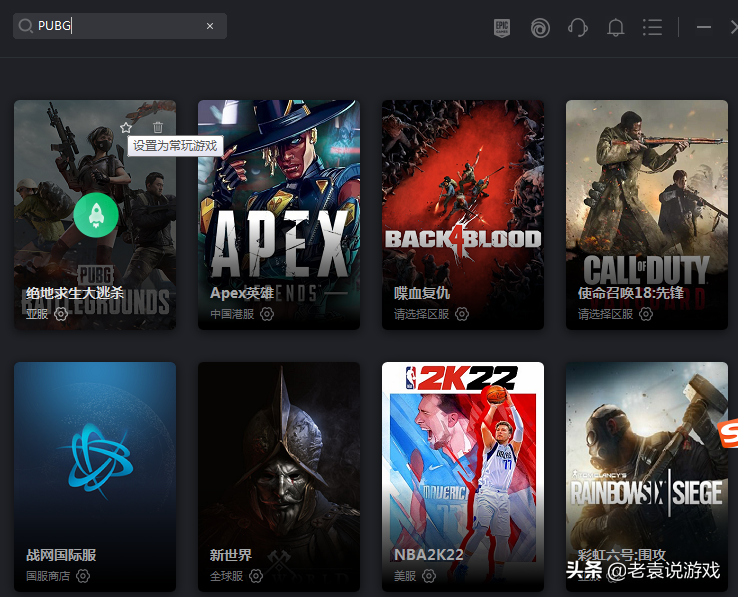Select the 战网国际服 Battle.net card

pos(95,476)
